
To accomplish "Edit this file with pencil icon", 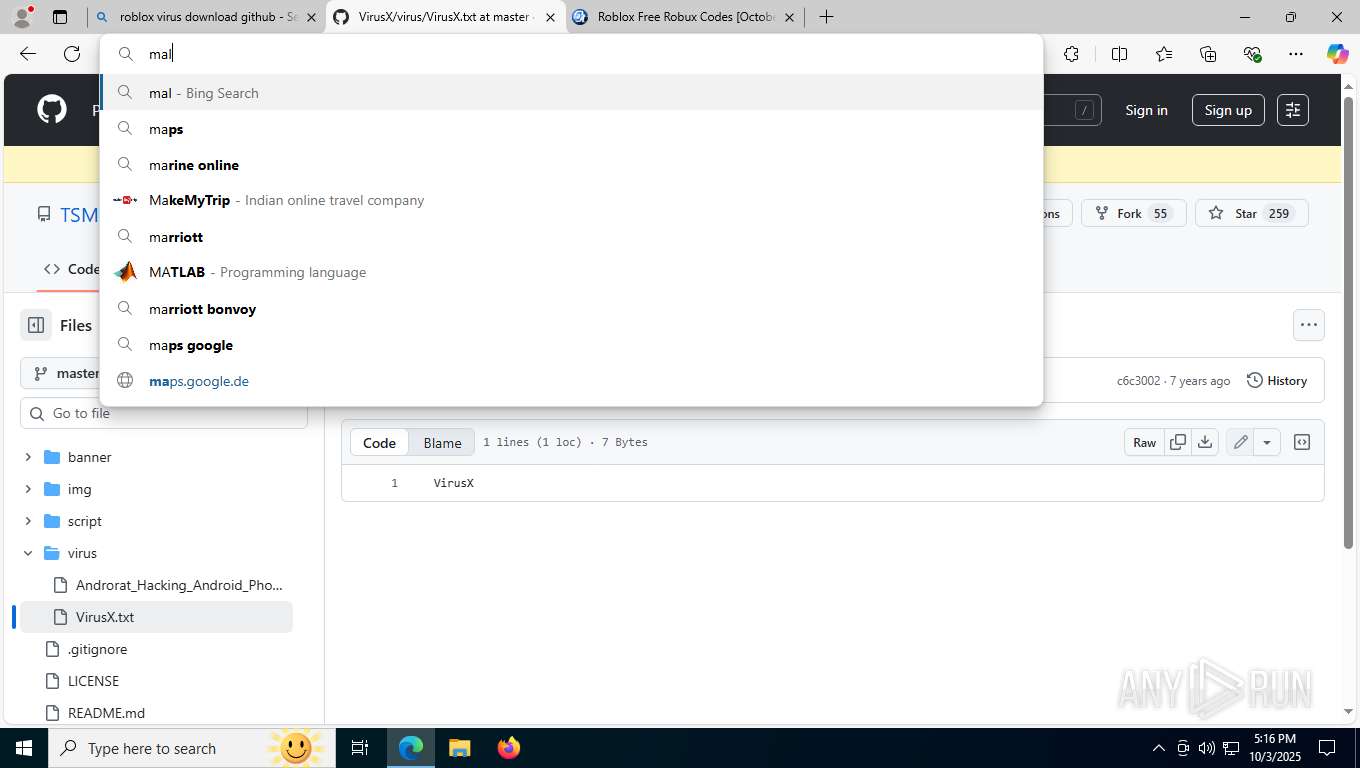I will click(x=1240, y=442).
